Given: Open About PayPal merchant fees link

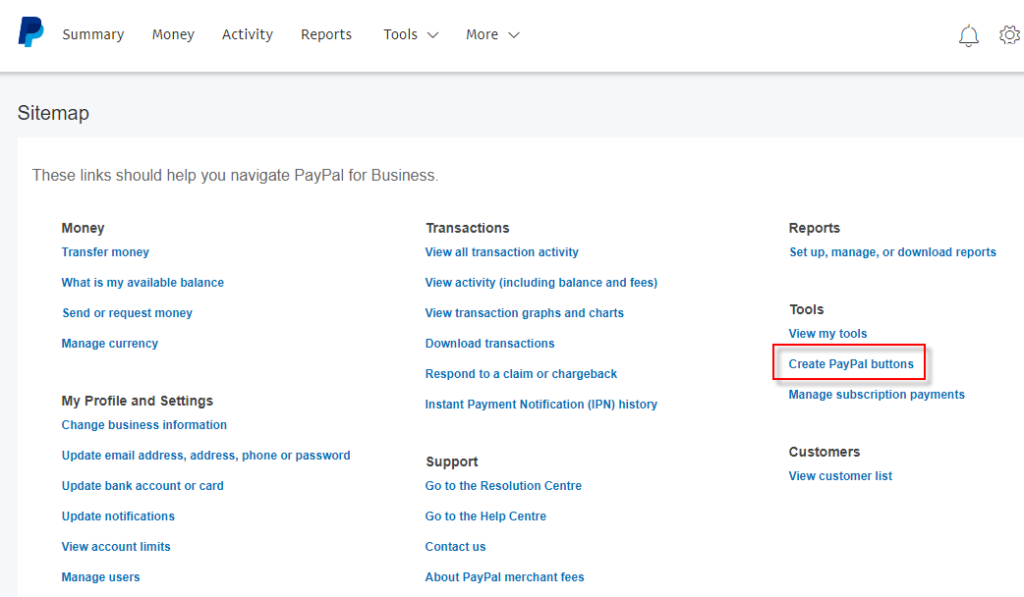Looking at the screenshot, I should pos(505,577).
